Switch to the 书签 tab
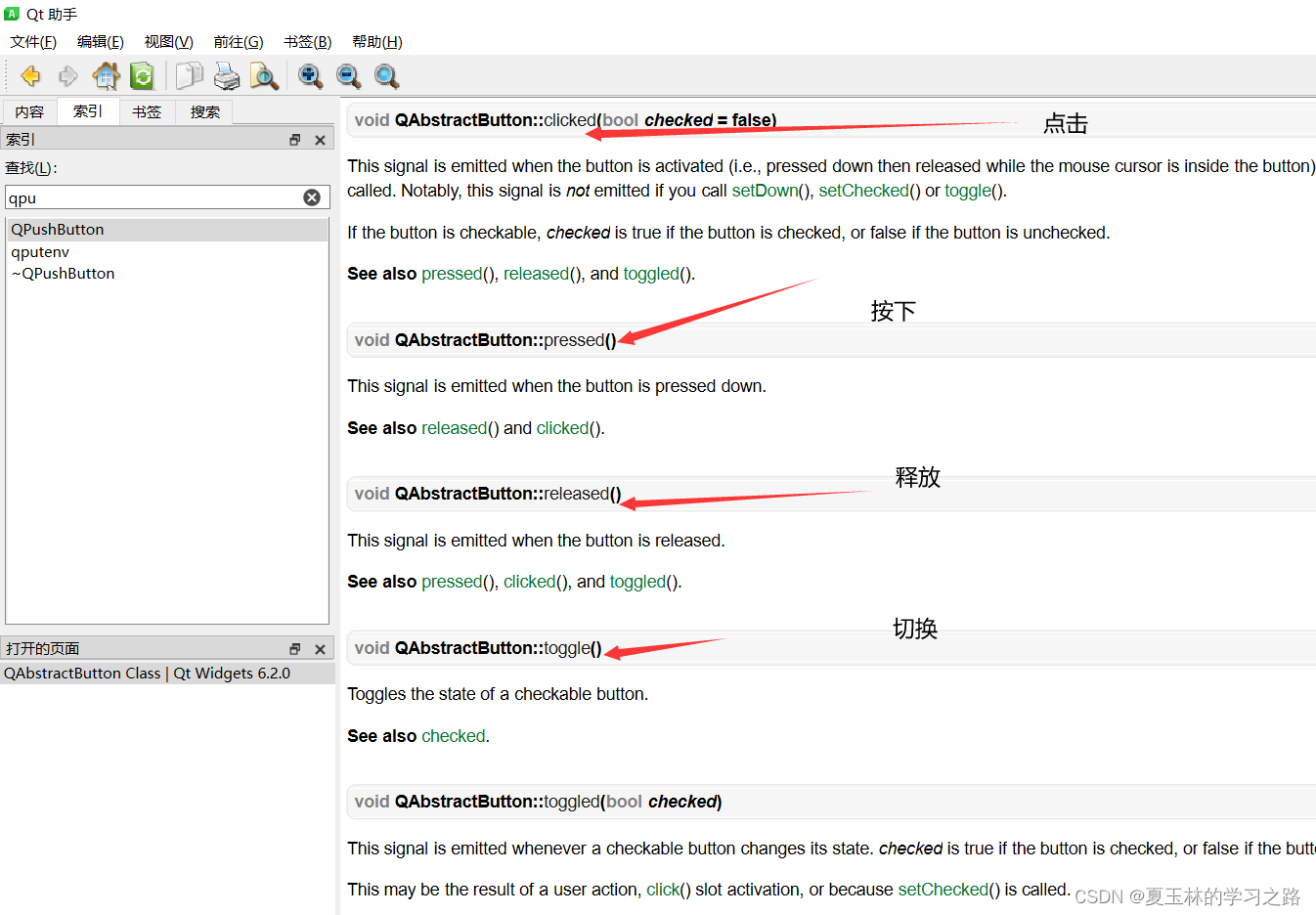 coord(147,112)
